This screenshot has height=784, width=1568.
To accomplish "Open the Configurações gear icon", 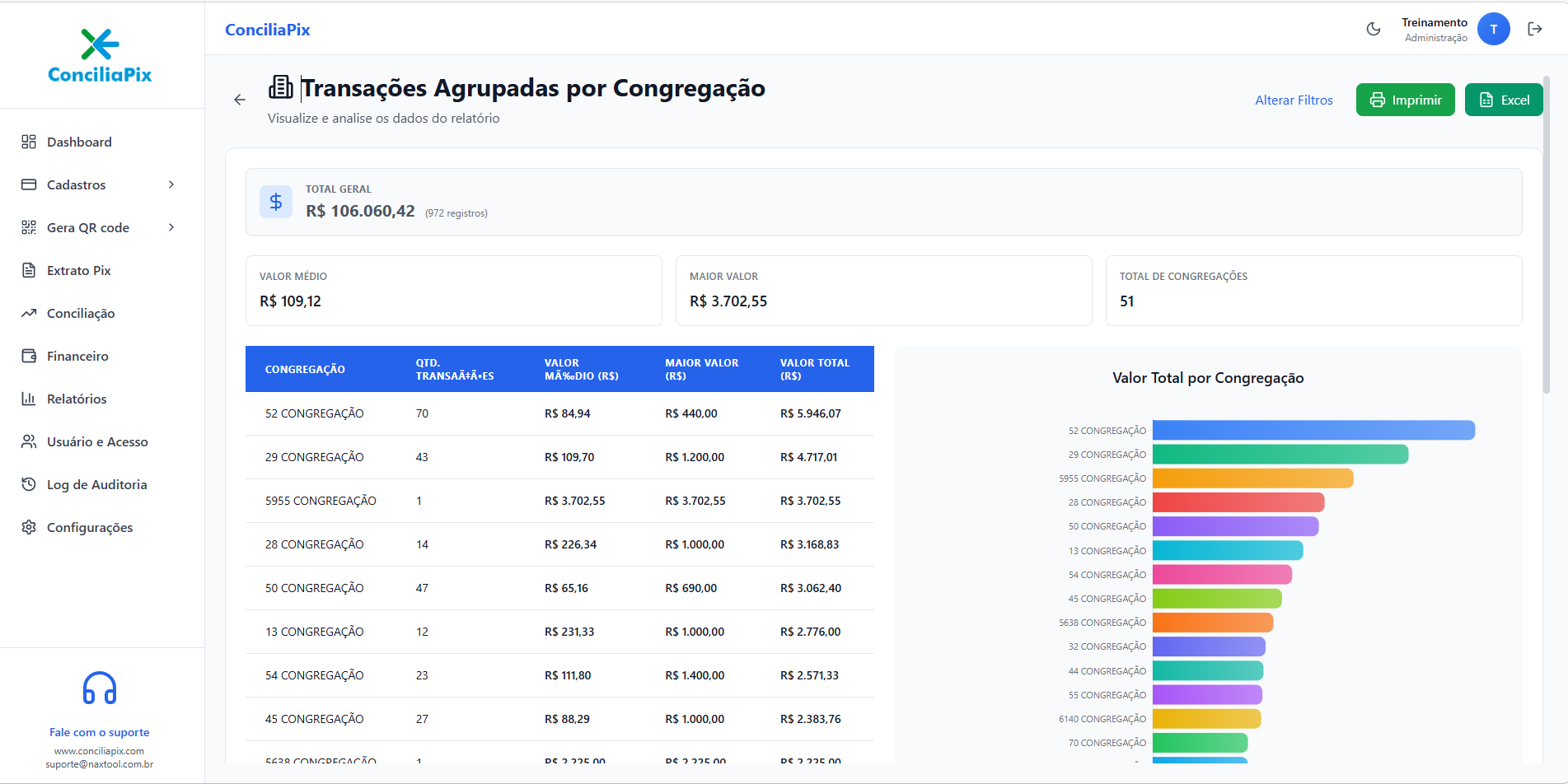I will point(30,527).
